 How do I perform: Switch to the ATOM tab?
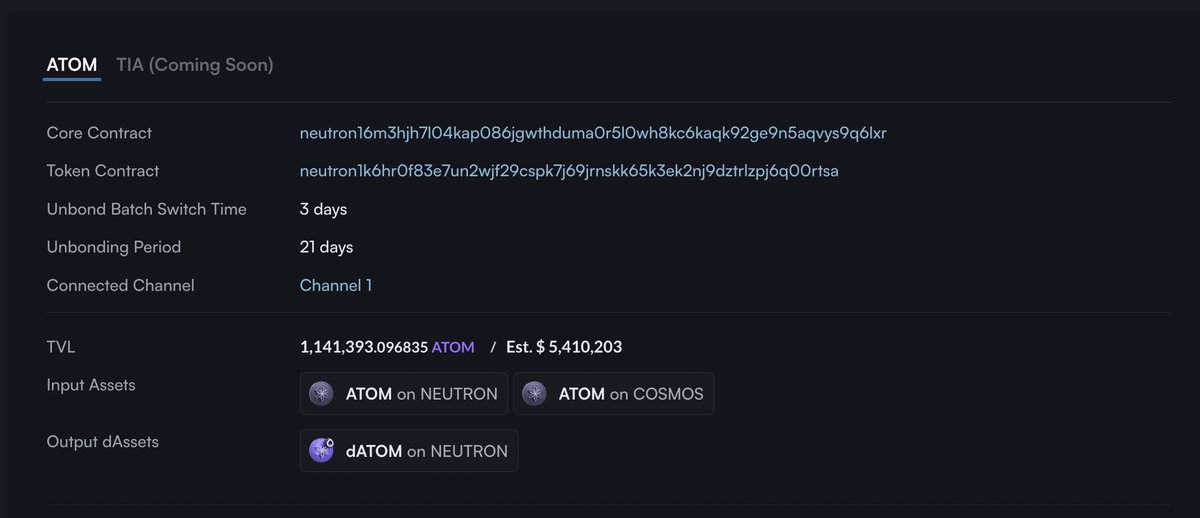[x=72, y=65]
